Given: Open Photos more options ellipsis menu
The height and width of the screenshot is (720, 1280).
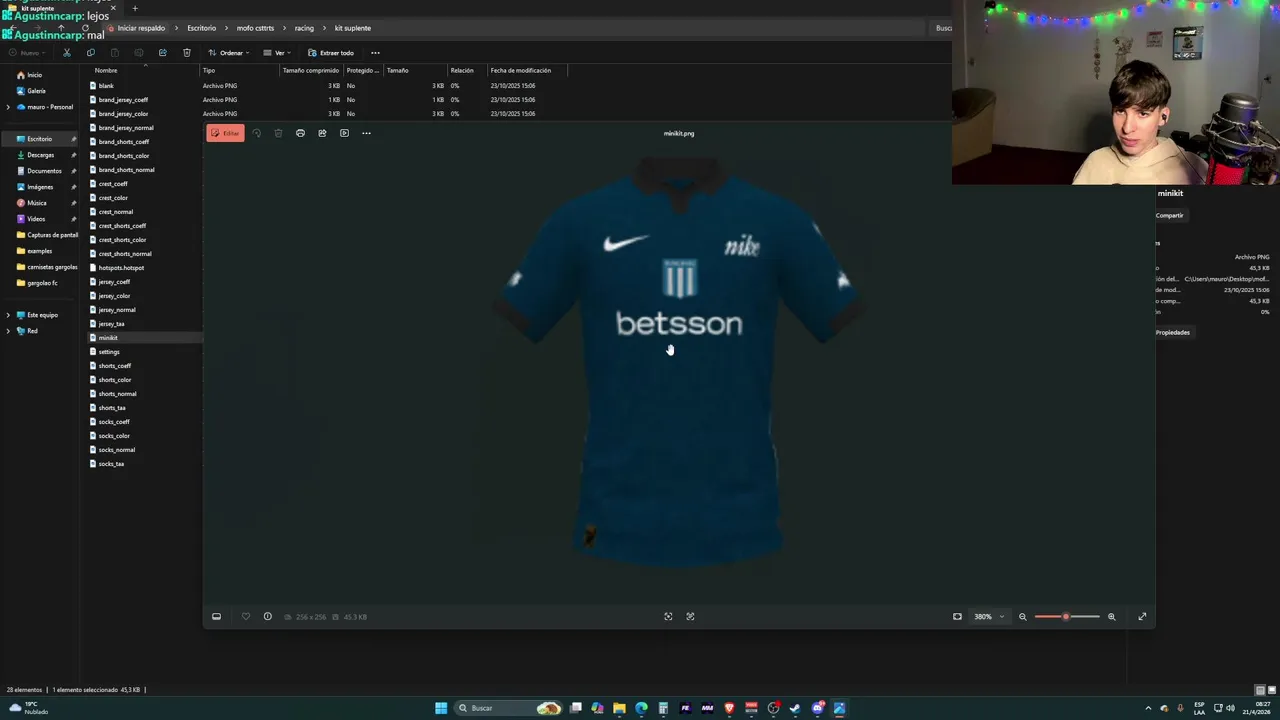Looking at the screenshot, I should (366, 133).
